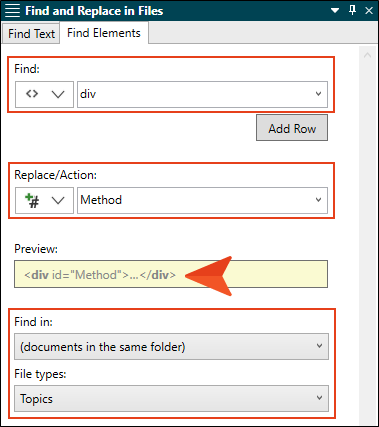Screen dimensions: 379x427
Task: Toggle the auto-hide pin icon
Action: (x=352, y=10)
